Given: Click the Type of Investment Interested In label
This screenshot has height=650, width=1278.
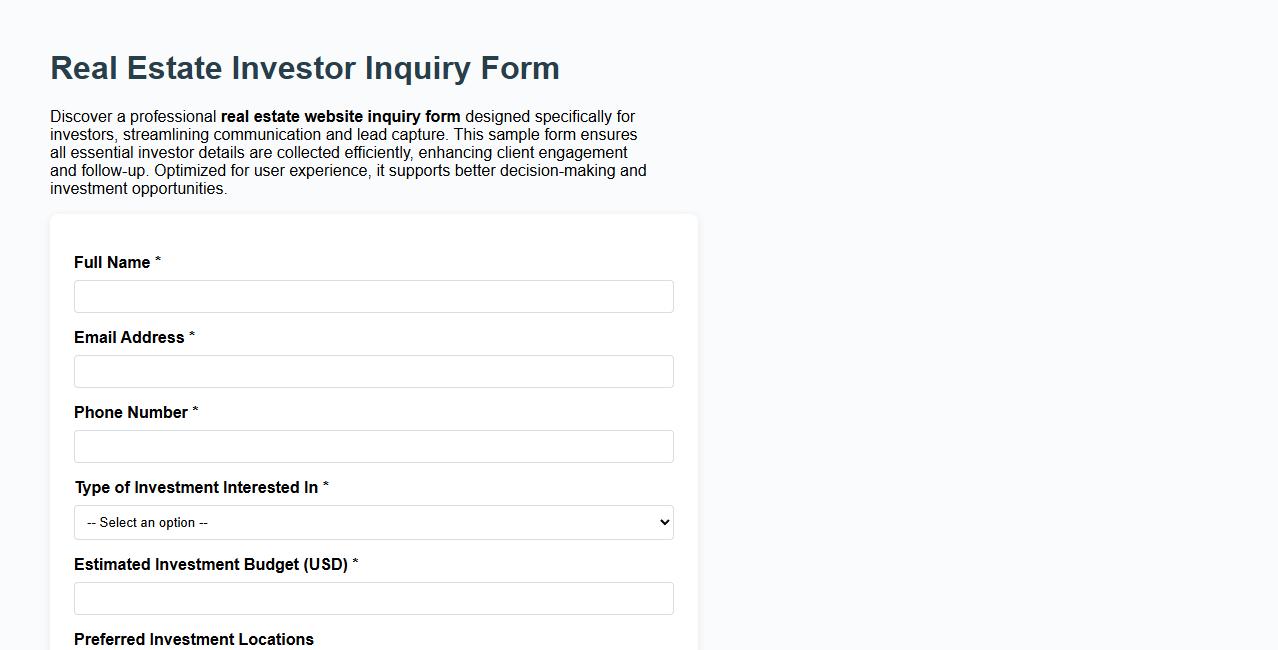Looking at the screenshot, I should pyautogui.click(x=196, y=487).
